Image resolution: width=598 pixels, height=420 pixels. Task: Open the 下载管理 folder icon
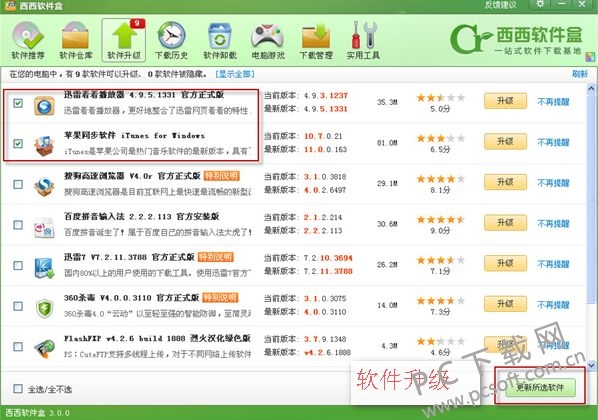[x=316, y=40]
